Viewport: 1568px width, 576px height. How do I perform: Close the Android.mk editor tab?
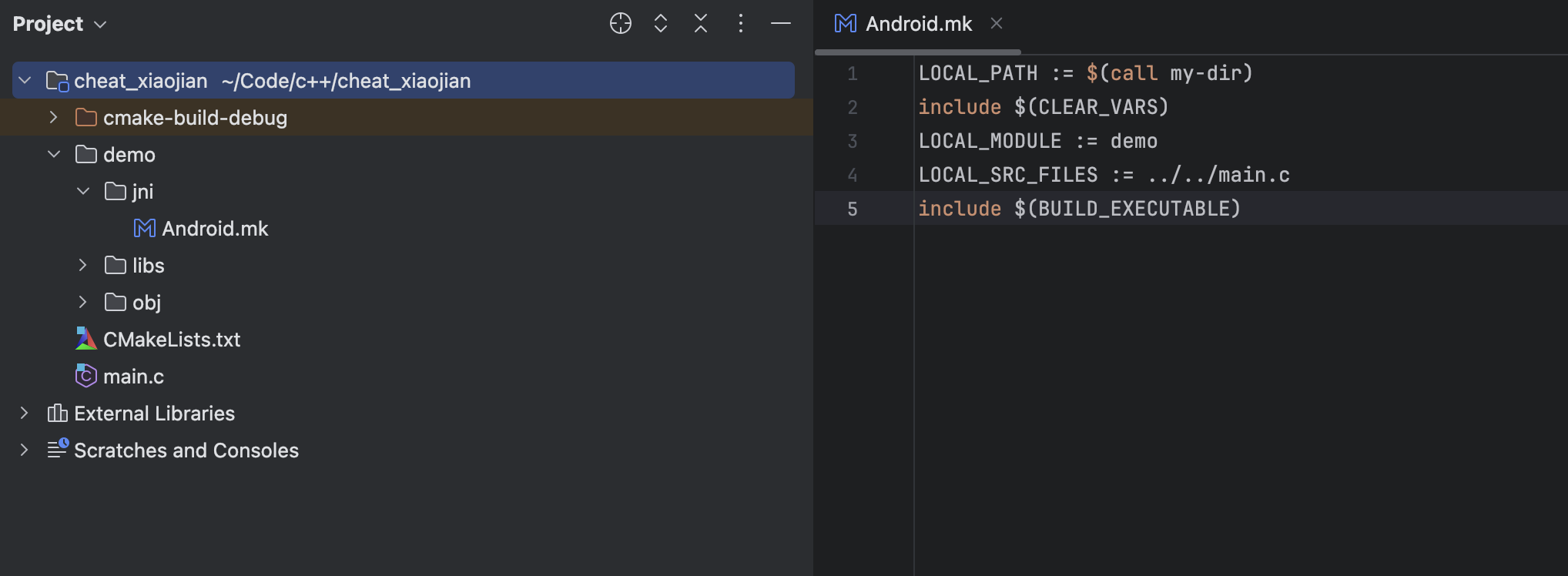coord(997,24)
